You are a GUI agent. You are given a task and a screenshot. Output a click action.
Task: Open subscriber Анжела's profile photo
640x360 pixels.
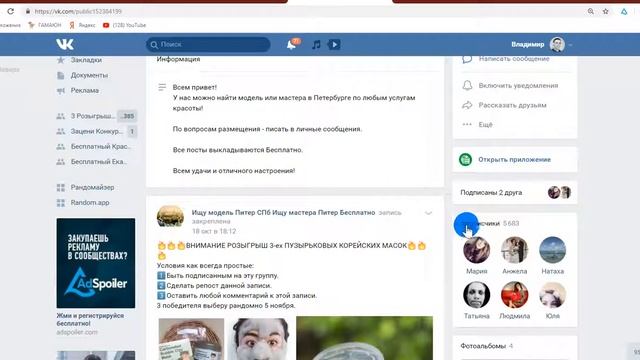(x=514, y=250)
